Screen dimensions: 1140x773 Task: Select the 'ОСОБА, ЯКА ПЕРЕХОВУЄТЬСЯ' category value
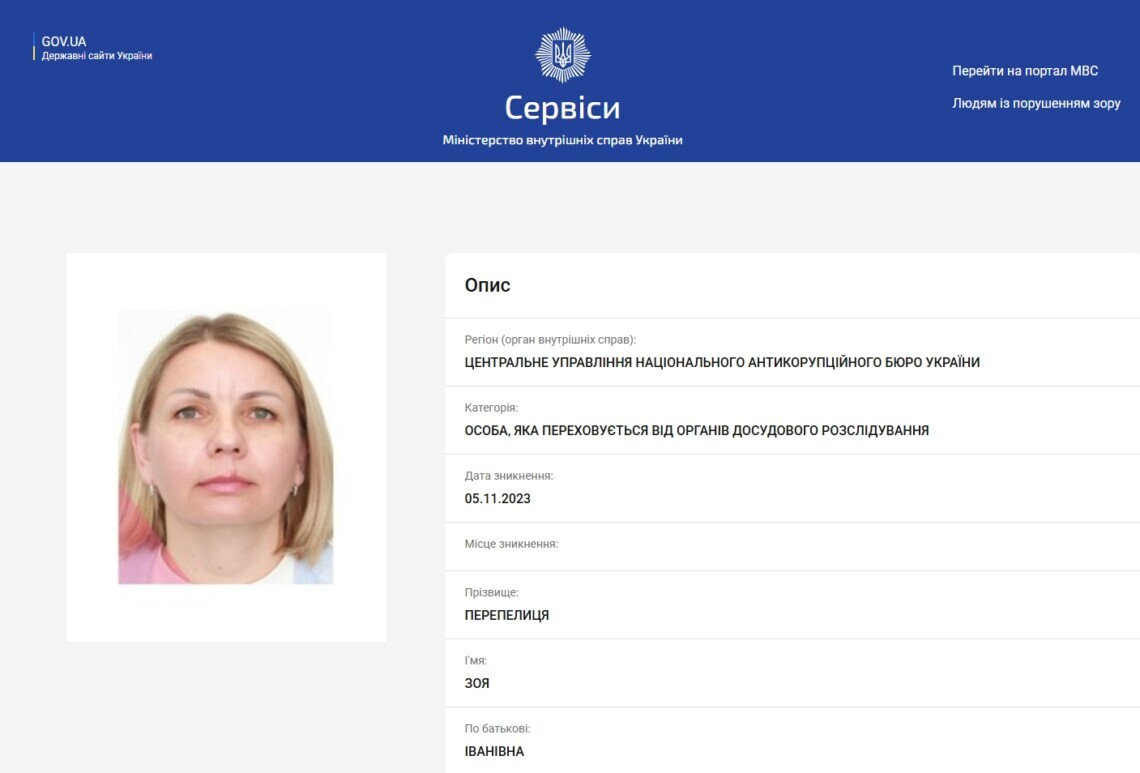(697, 430)
